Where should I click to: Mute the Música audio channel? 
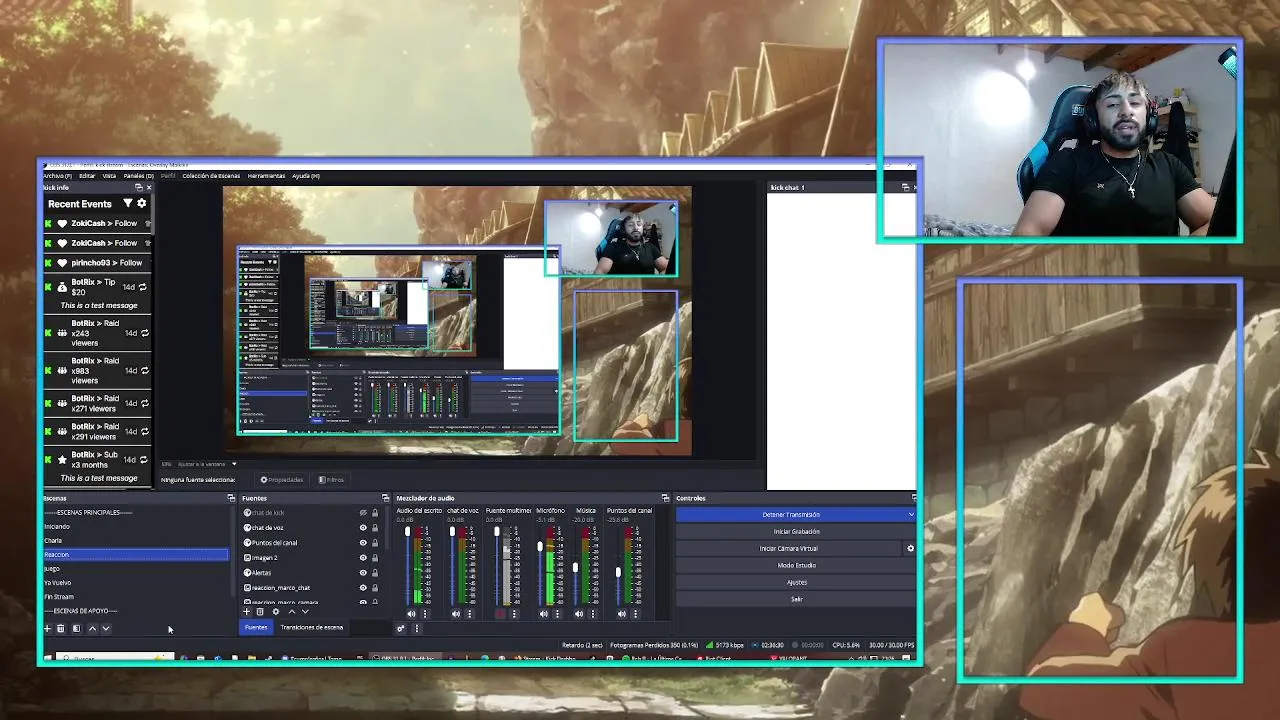[x=578, y=614]
